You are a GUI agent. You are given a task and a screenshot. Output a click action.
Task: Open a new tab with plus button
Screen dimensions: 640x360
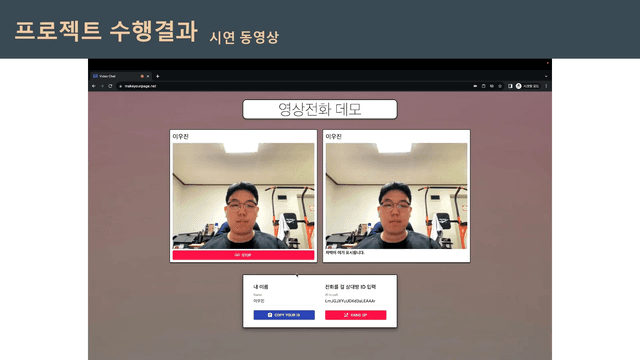[158, 76]
